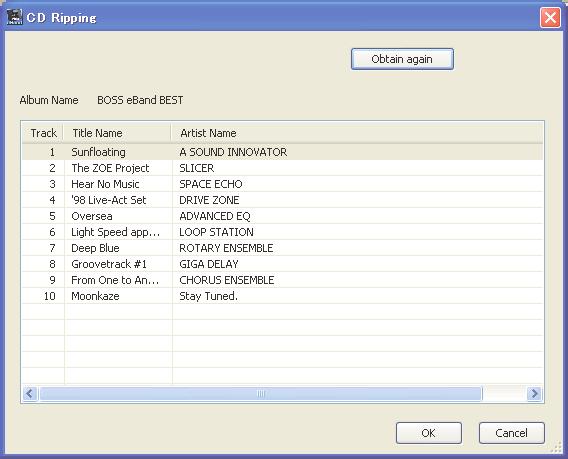Click the CD Ripping title bar app icon
The image size is (568, 459).
[x=14, y=17]
